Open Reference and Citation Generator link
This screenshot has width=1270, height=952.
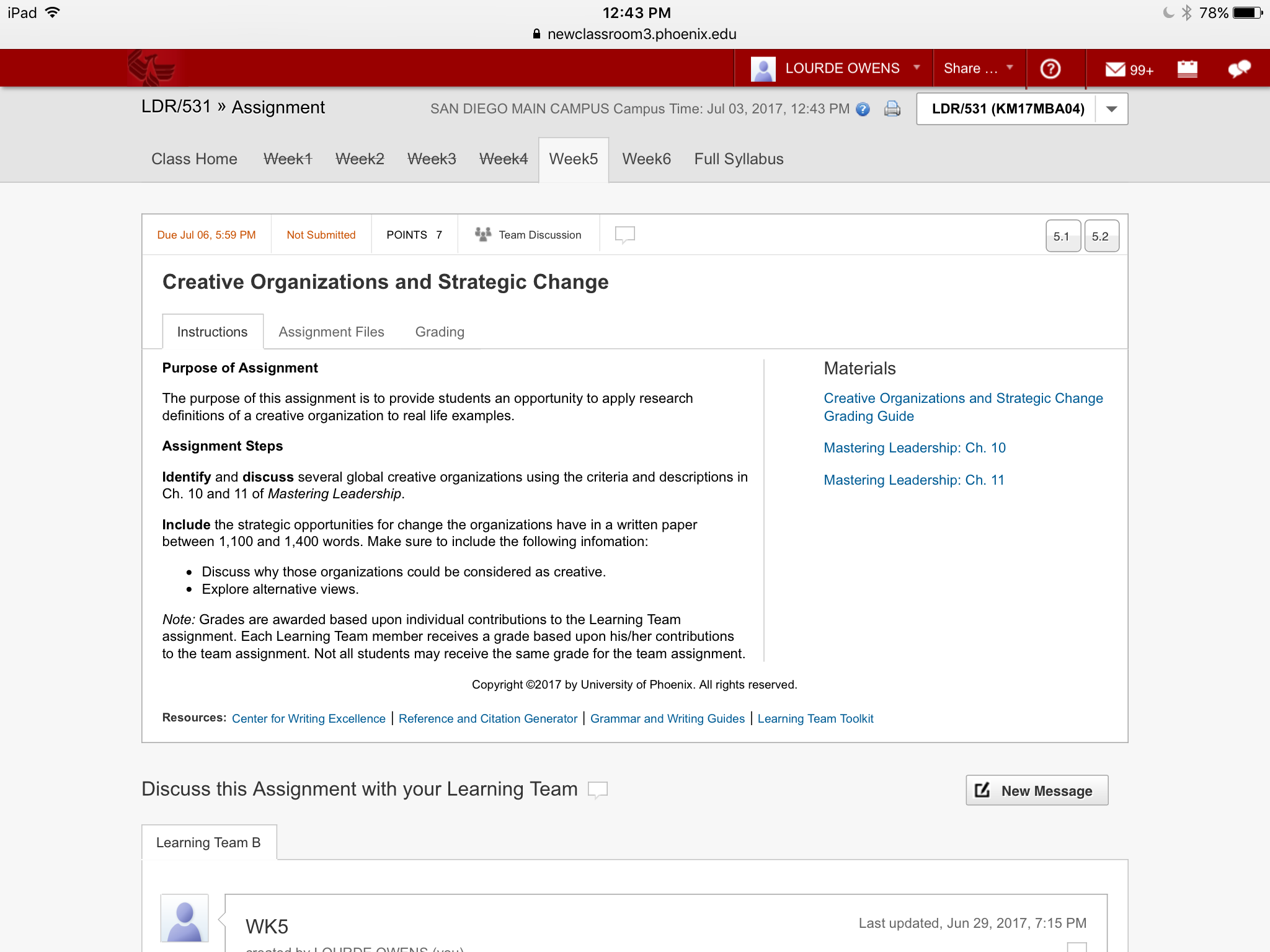click(488, 718)
